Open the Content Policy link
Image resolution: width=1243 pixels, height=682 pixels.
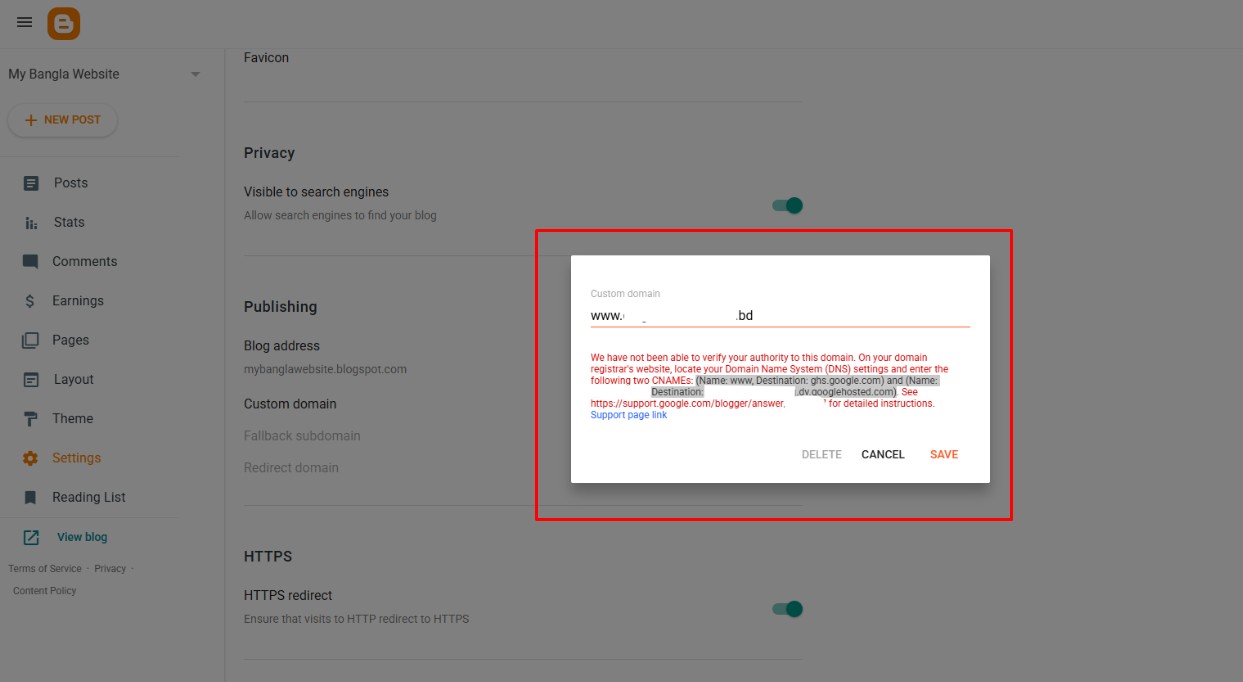(x=45, y=591)
